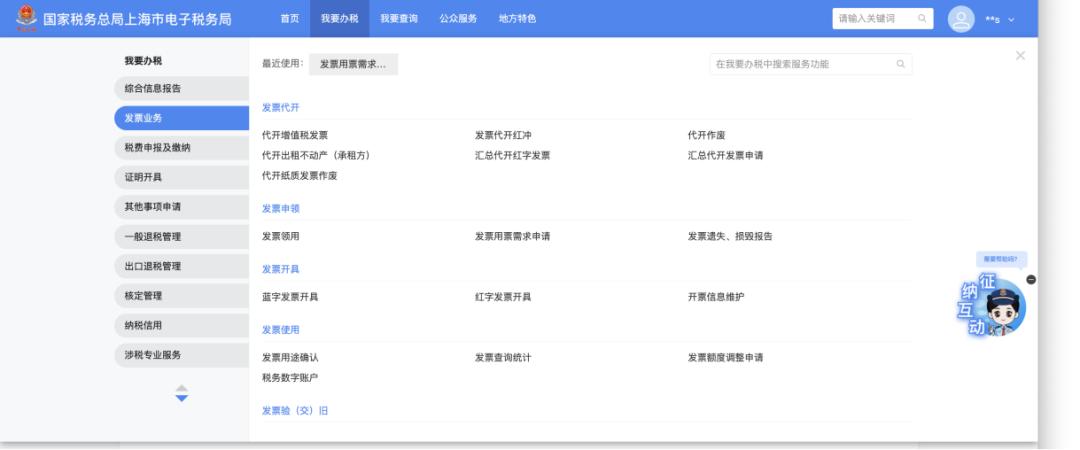
Task: Click the recently used 发票用票需求 button
Action: pyautogui.click(x=353, y=64)
